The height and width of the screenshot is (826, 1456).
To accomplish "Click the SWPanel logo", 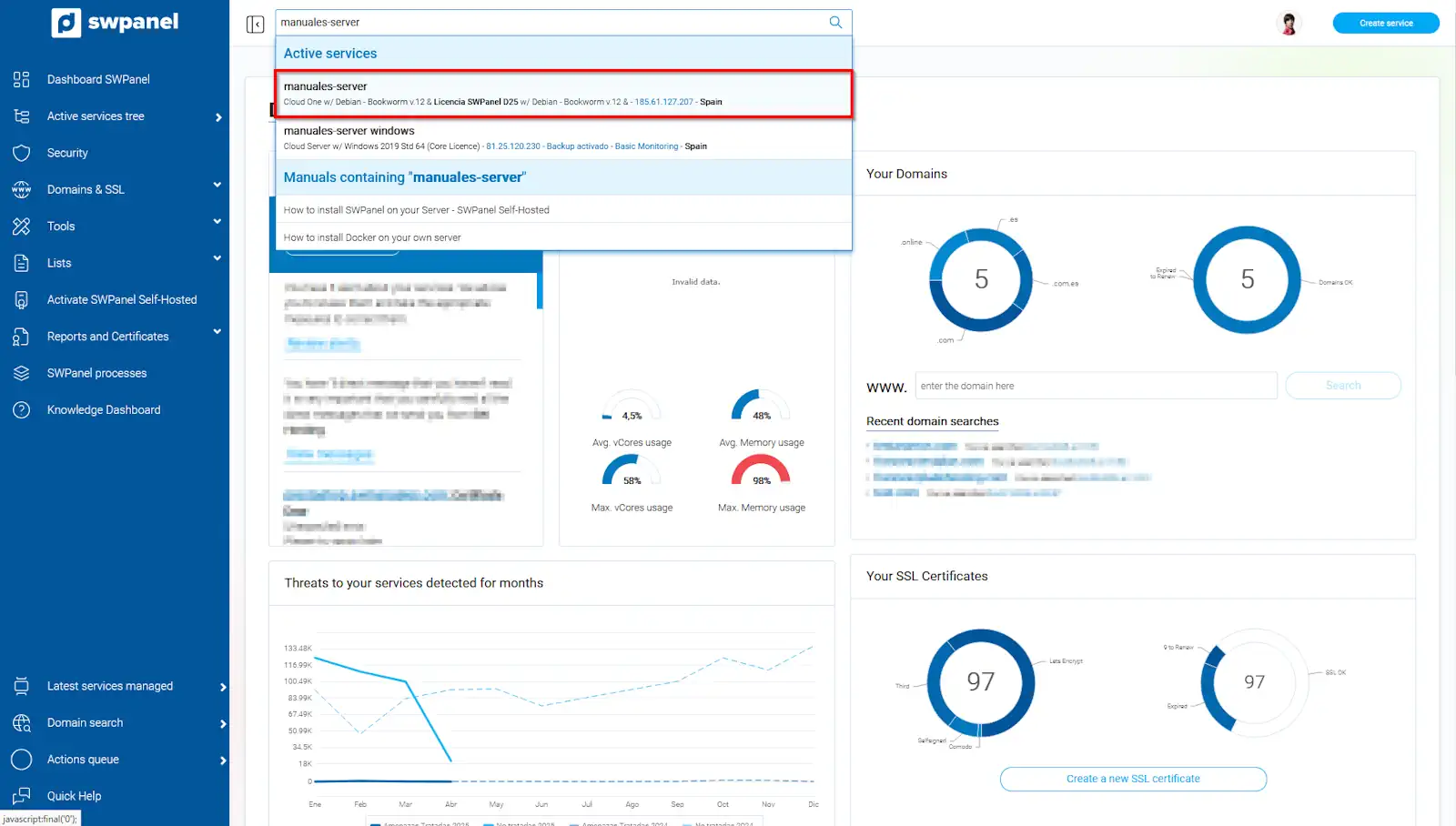I will pyautogui.click(x=115, y=23).
